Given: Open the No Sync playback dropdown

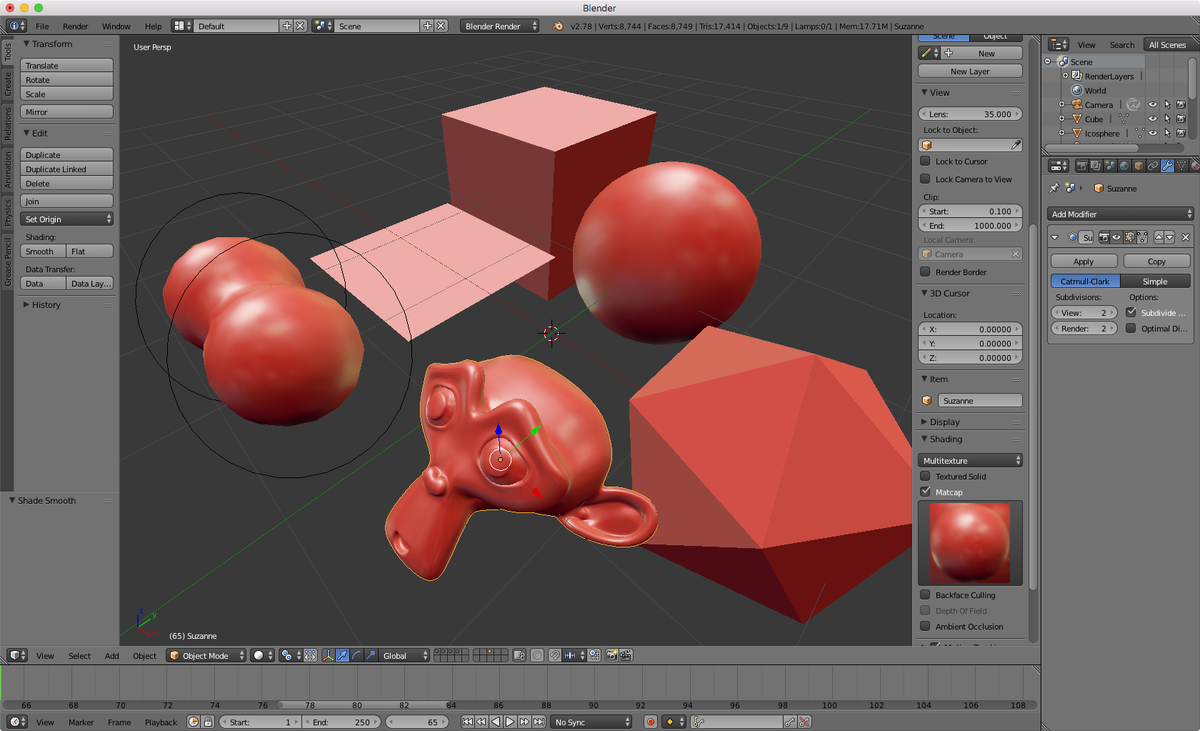Looking at the screenshot, I should [x=591, y=721].
